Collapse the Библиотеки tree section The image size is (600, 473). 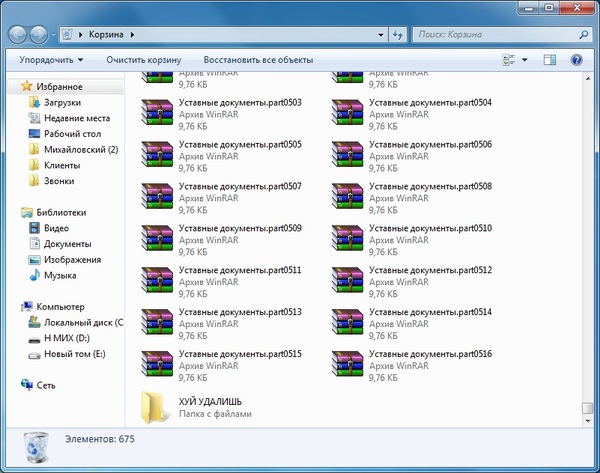(x=14, y=212)
